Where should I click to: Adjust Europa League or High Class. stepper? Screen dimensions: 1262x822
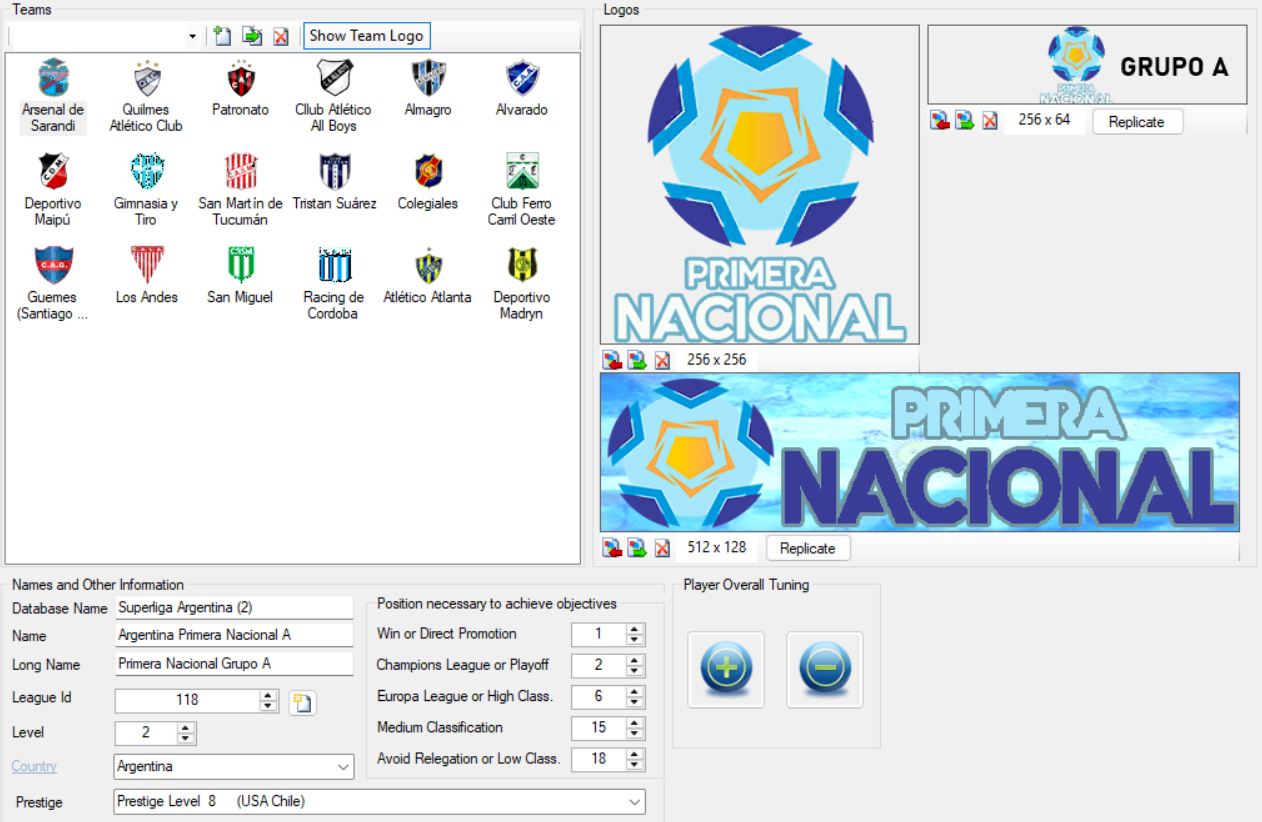tap(635, 696)
